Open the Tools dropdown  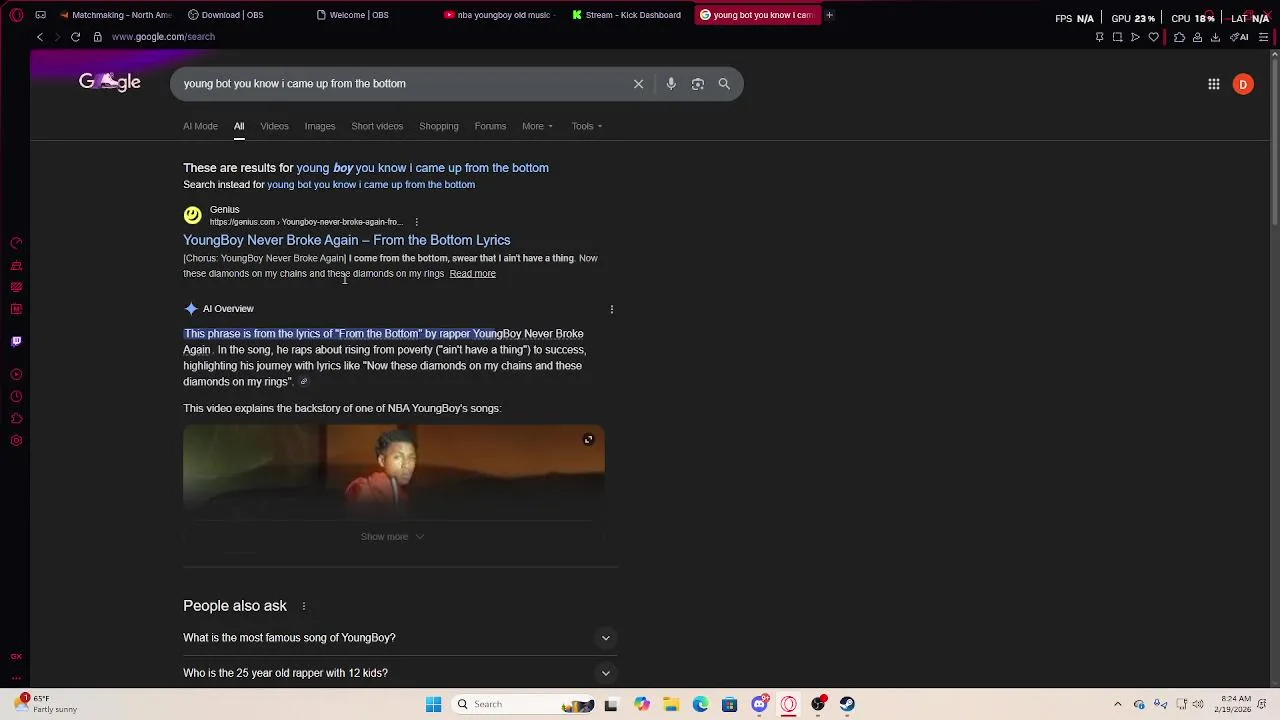[x=587, y=126]
